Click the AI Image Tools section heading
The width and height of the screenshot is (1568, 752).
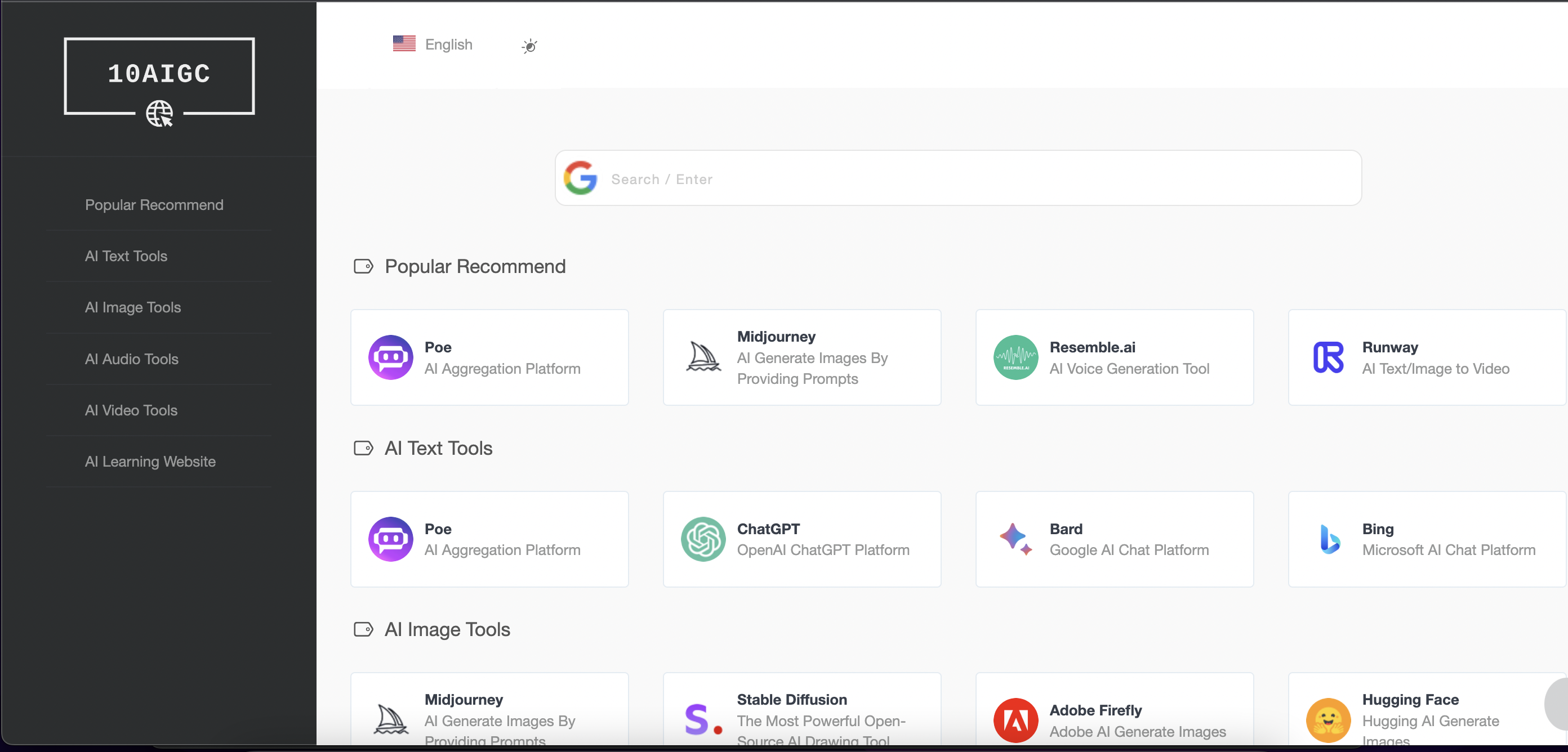447,629
